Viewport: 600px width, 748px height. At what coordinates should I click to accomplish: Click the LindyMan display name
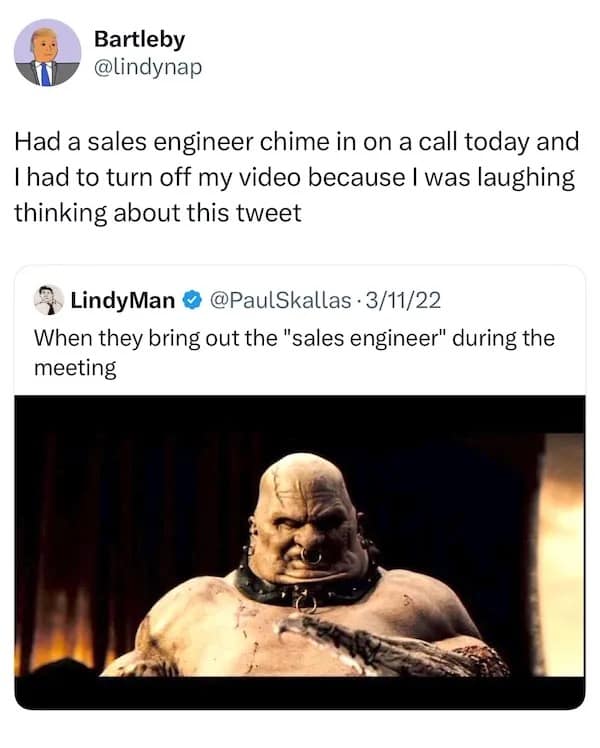tap(120, 300)
